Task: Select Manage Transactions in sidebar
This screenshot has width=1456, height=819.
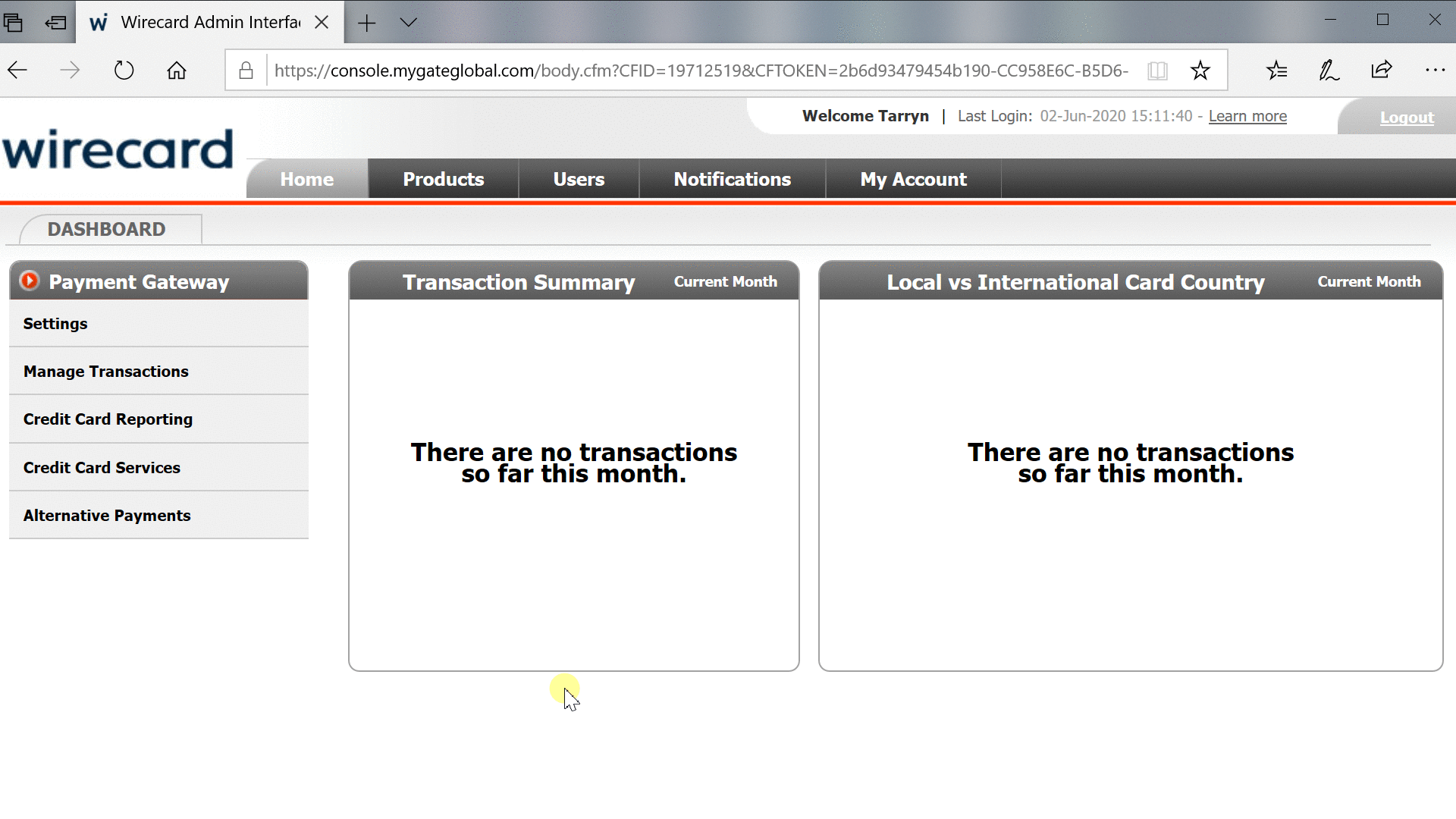Action: point(106,372)
